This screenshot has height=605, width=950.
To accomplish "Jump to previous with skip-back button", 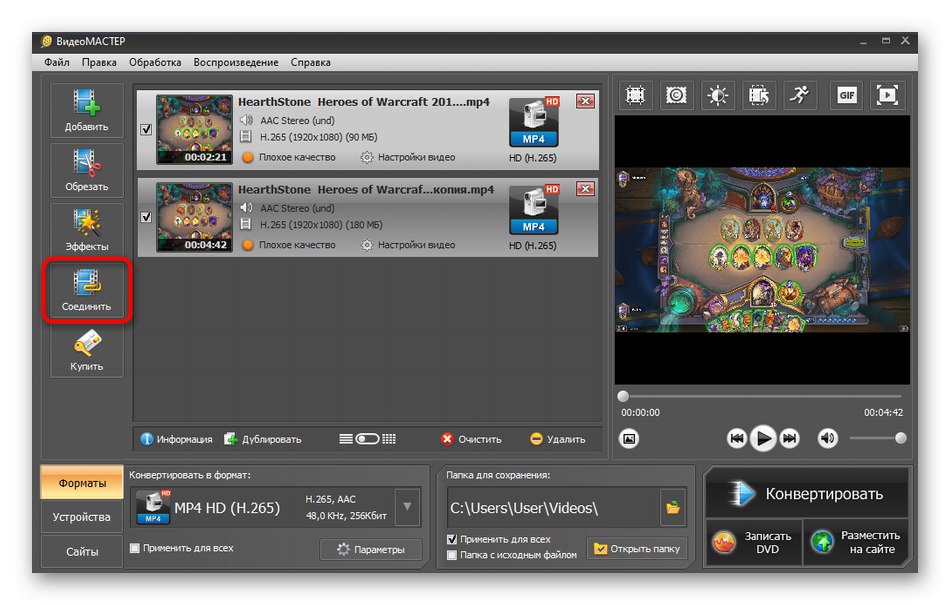I will 737,438.
